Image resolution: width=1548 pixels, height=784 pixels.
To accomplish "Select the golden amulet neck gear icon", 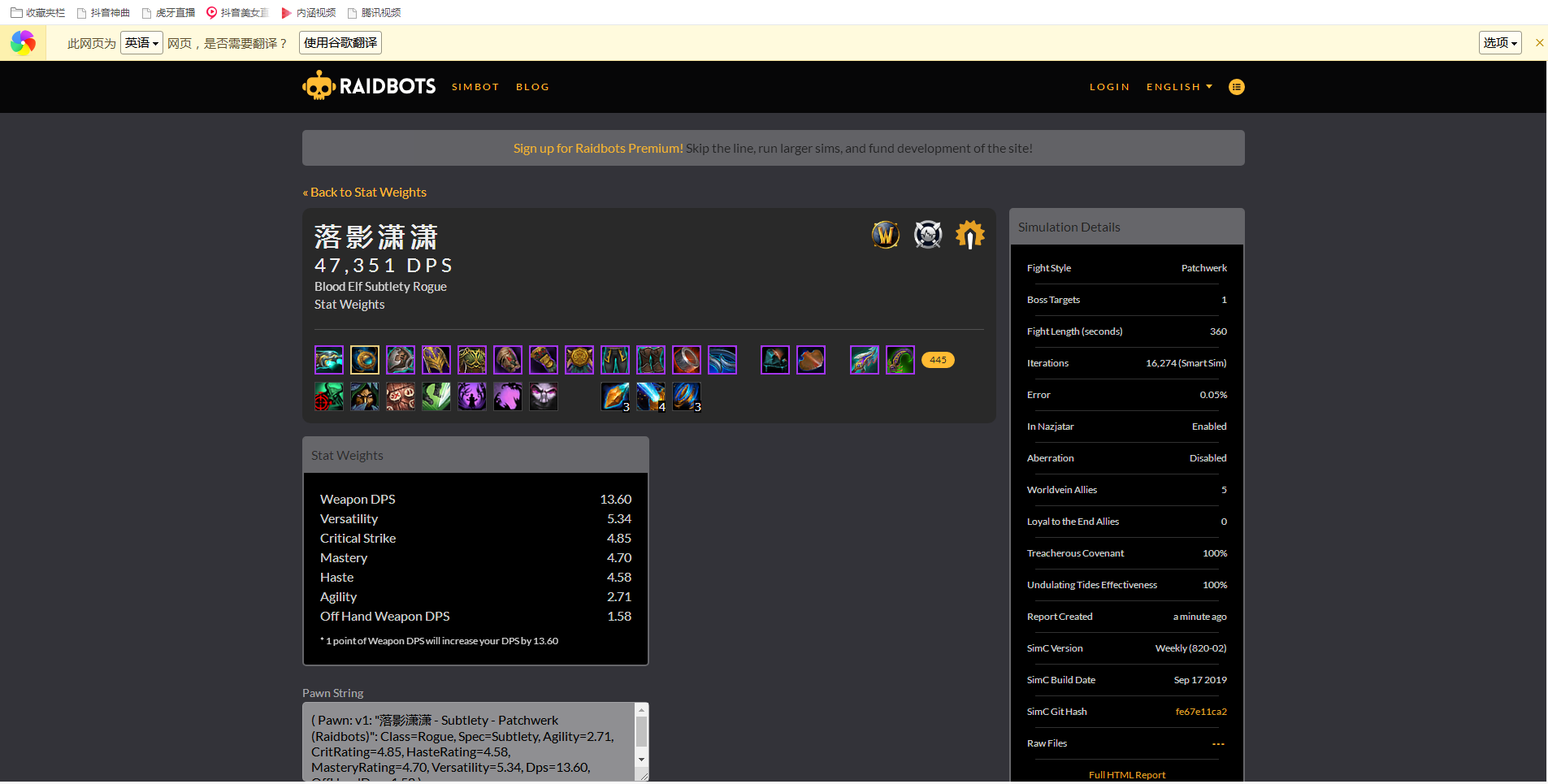I will (x=365, y=360).
